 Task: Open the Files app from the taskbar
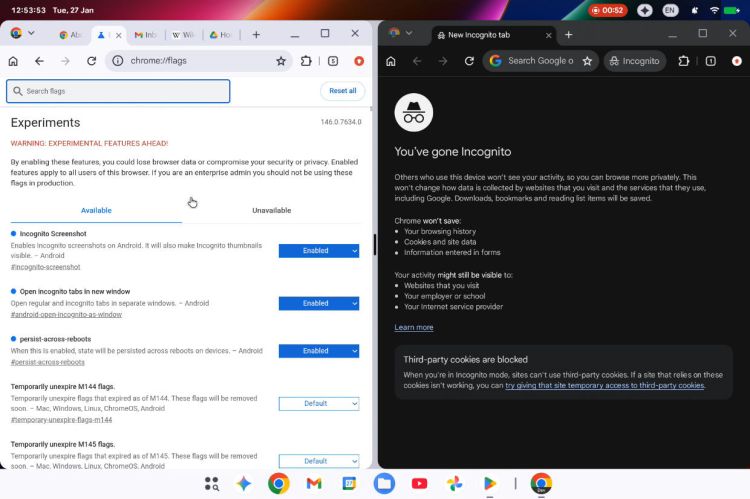point(384,484)
